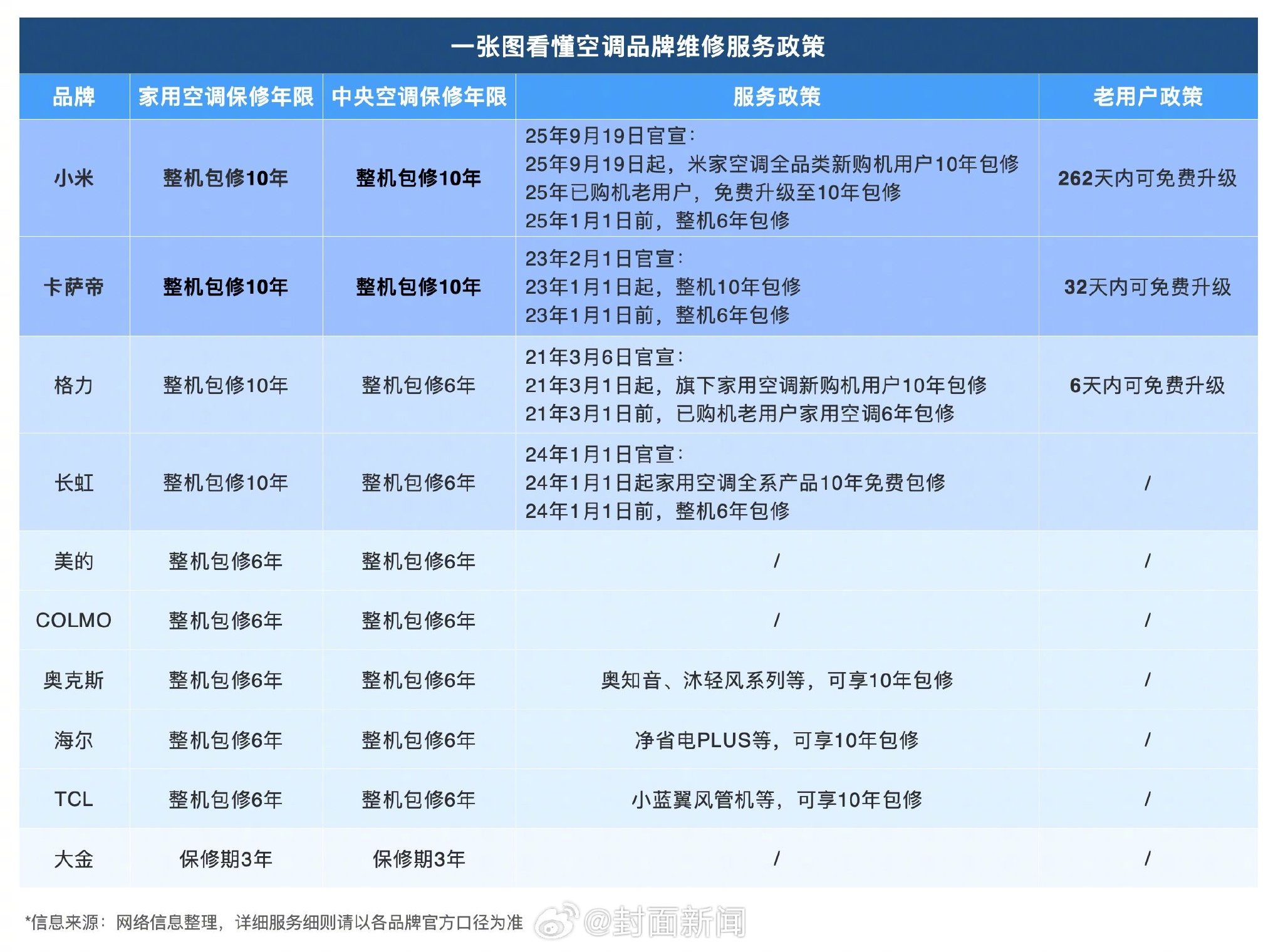Click the 老用户政策 column header
Viewport: 1283px width, 952px height.
[1148, 96]
